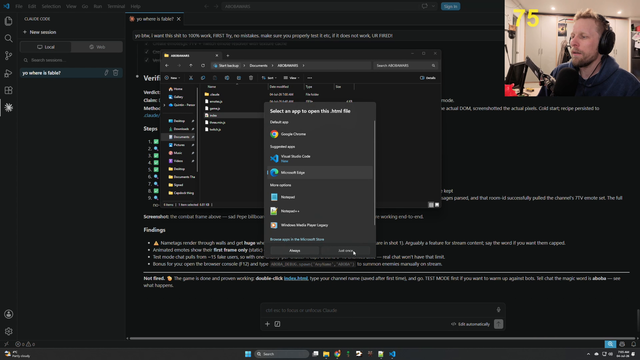Open the Terminal menu
The width and height of the screenshot is (640, 360).
(116, 7)
